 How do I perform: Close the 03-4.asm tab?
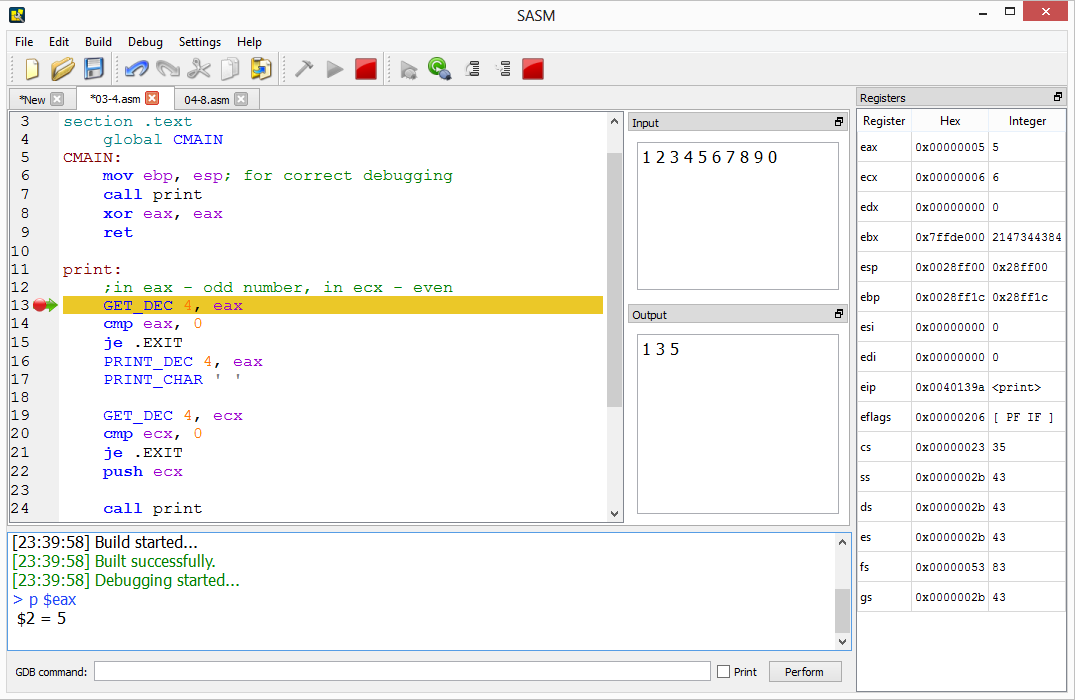point(152,98)
